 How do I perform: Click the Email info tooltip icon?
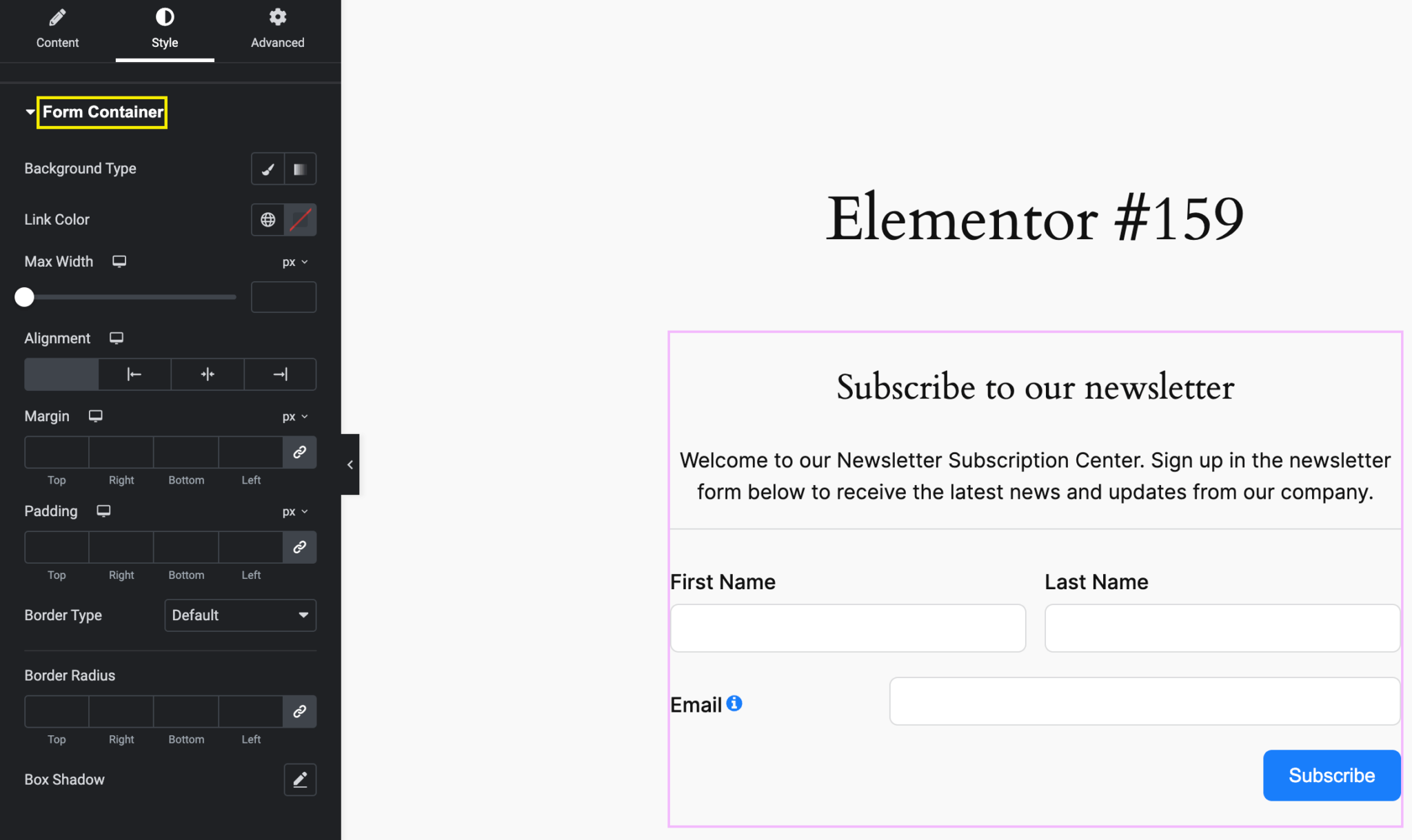(x=735, y=703)
